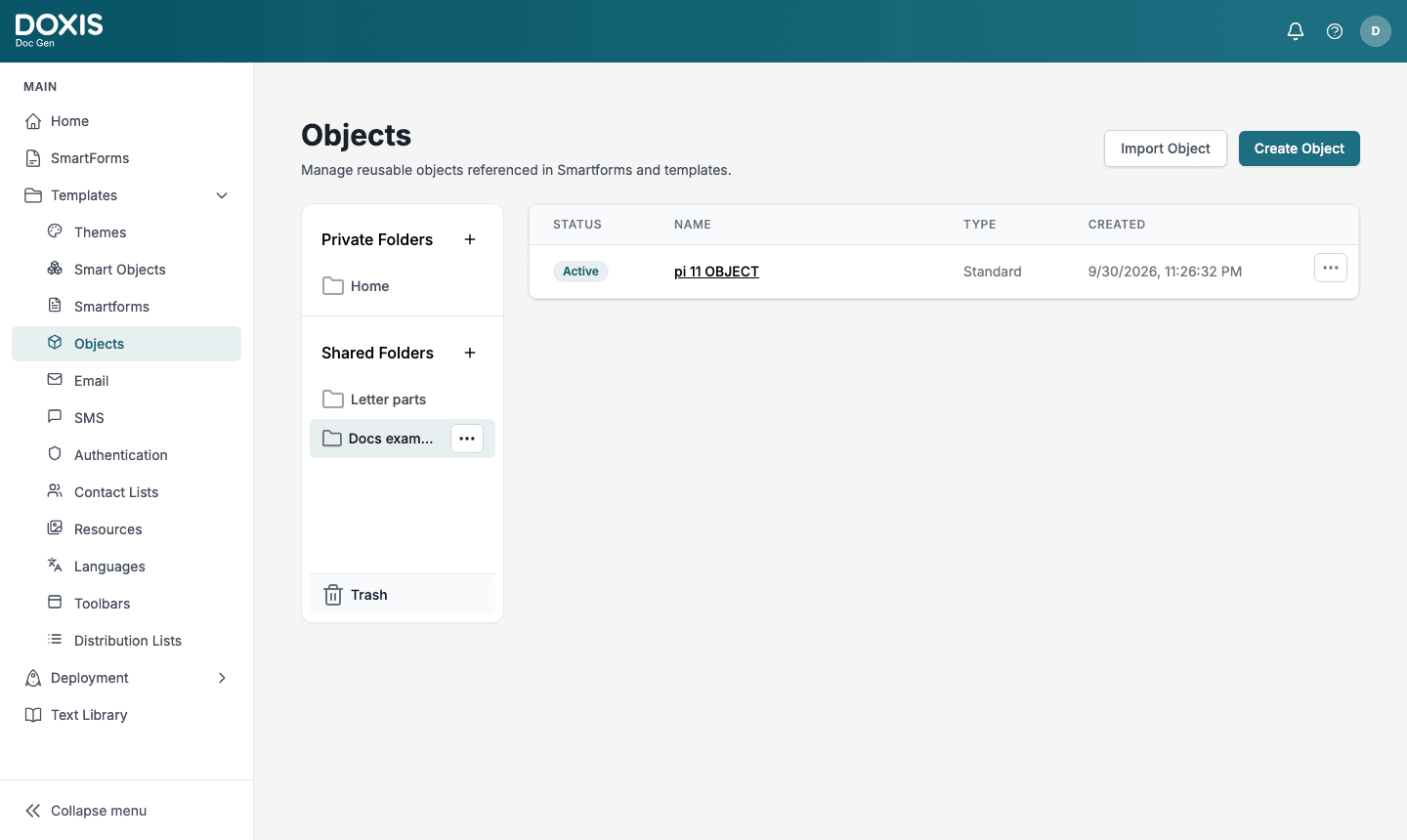Click the Import Object button
This screenshot has width=1407, height=840.
pyautogui.click(x=1166, y=148)
